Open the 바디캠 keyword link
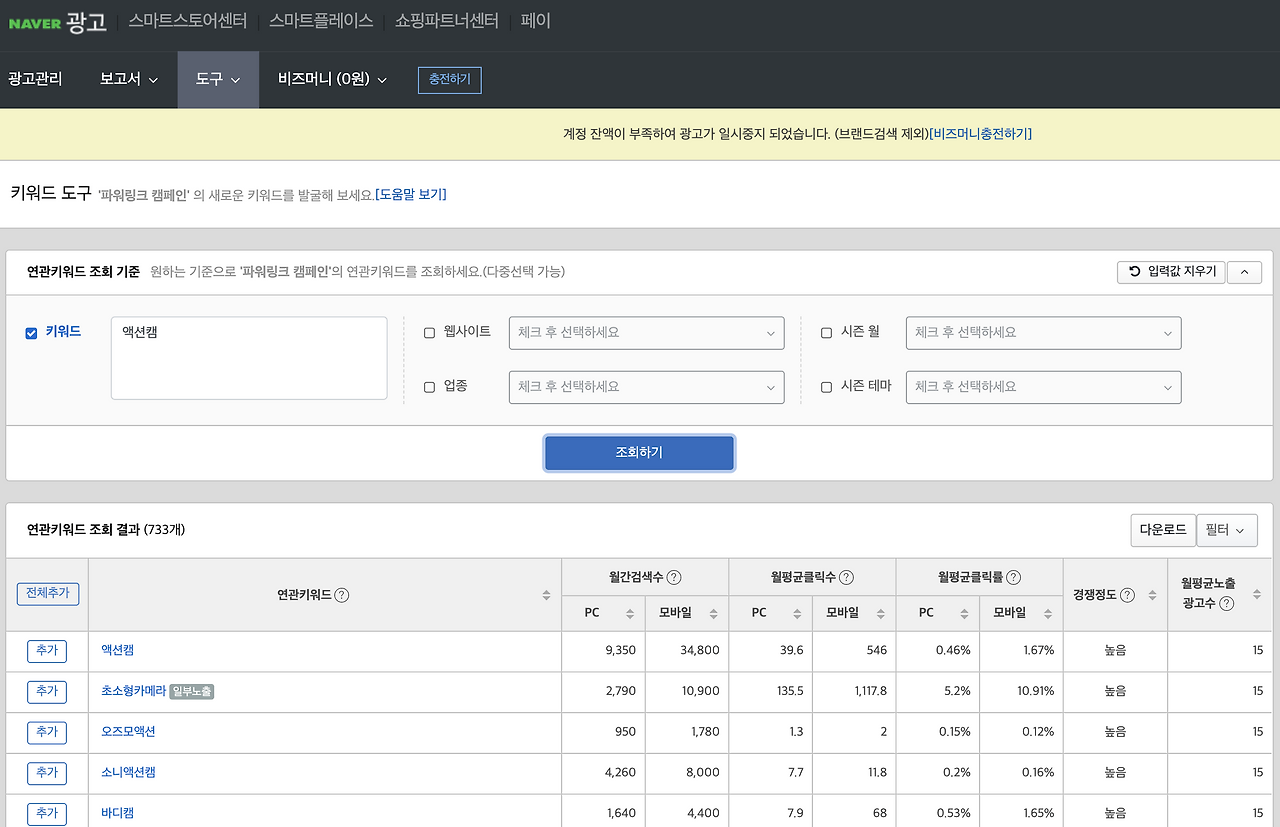Viewport: 1280px width, 827px height. [118, 813]
